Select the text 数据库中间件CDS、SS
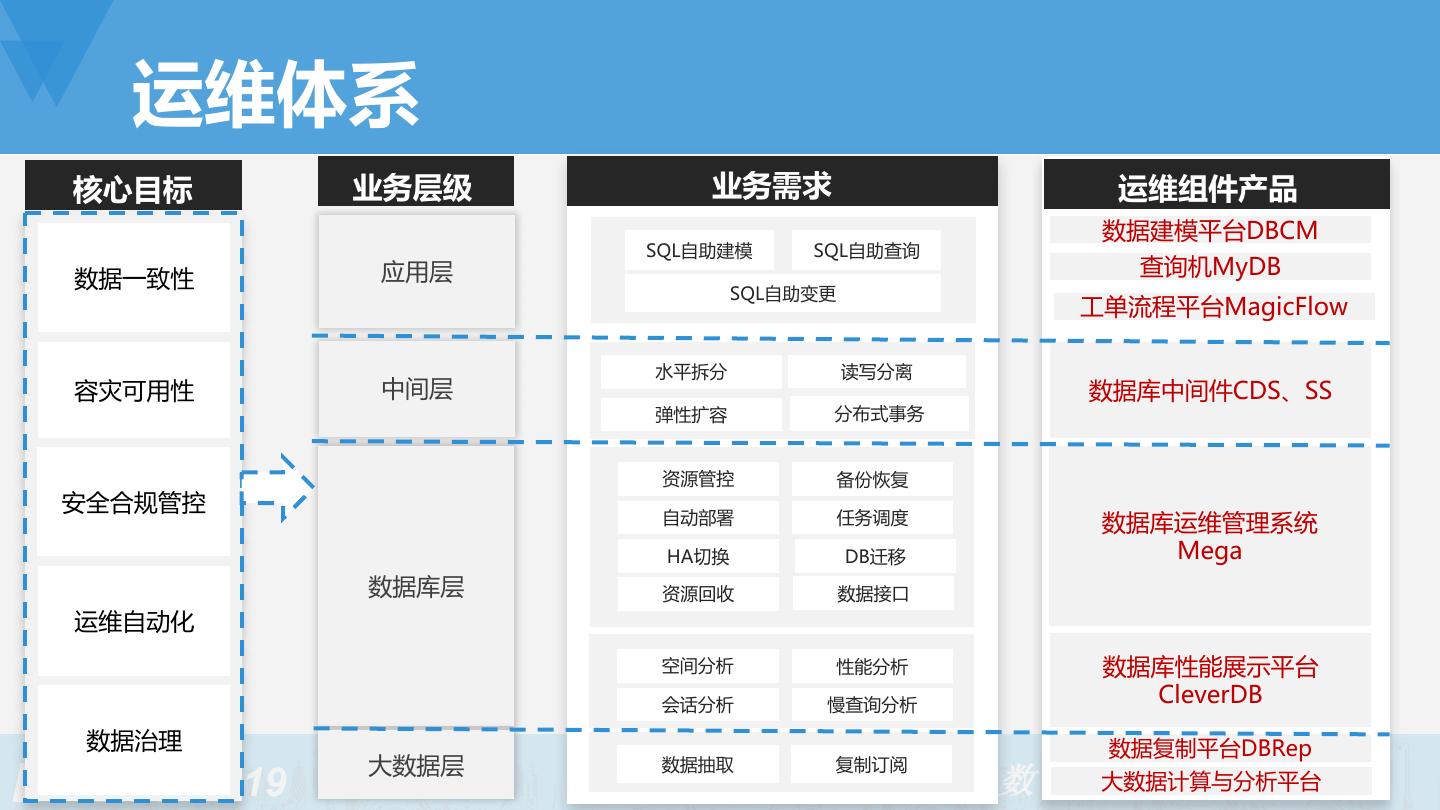This screenshot has height=810, width=1440. (1210, 390)
